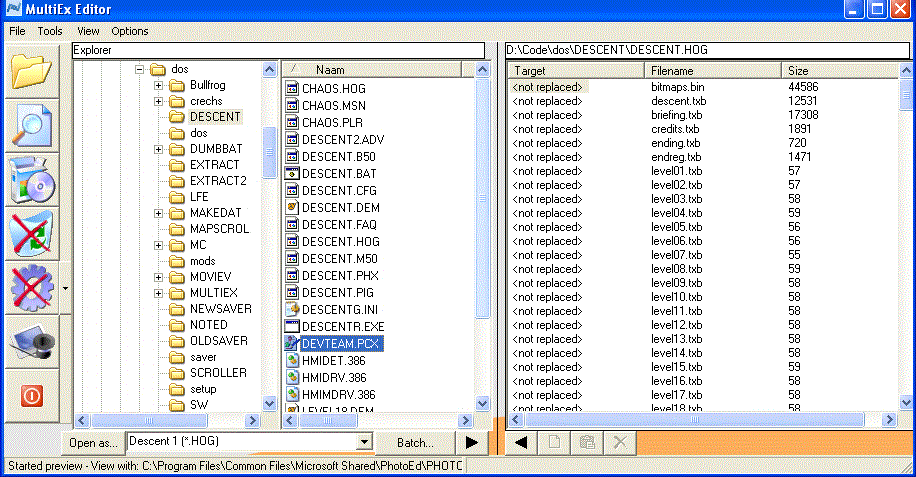Click the Batch... button
This screenshot has width=916, height=477.
click(x=415, y=443)
